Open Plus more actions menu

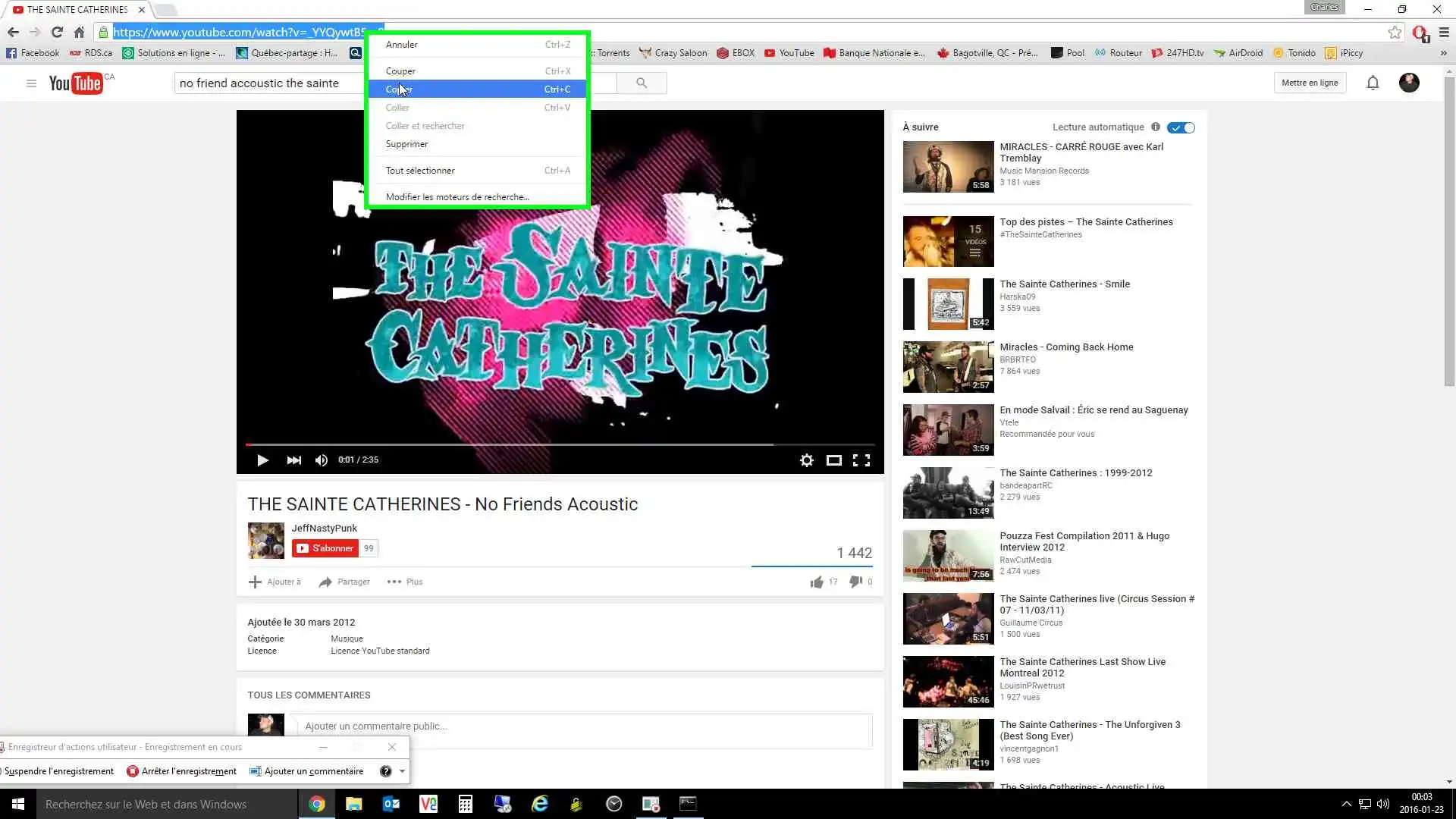click(x=405, y=582)
